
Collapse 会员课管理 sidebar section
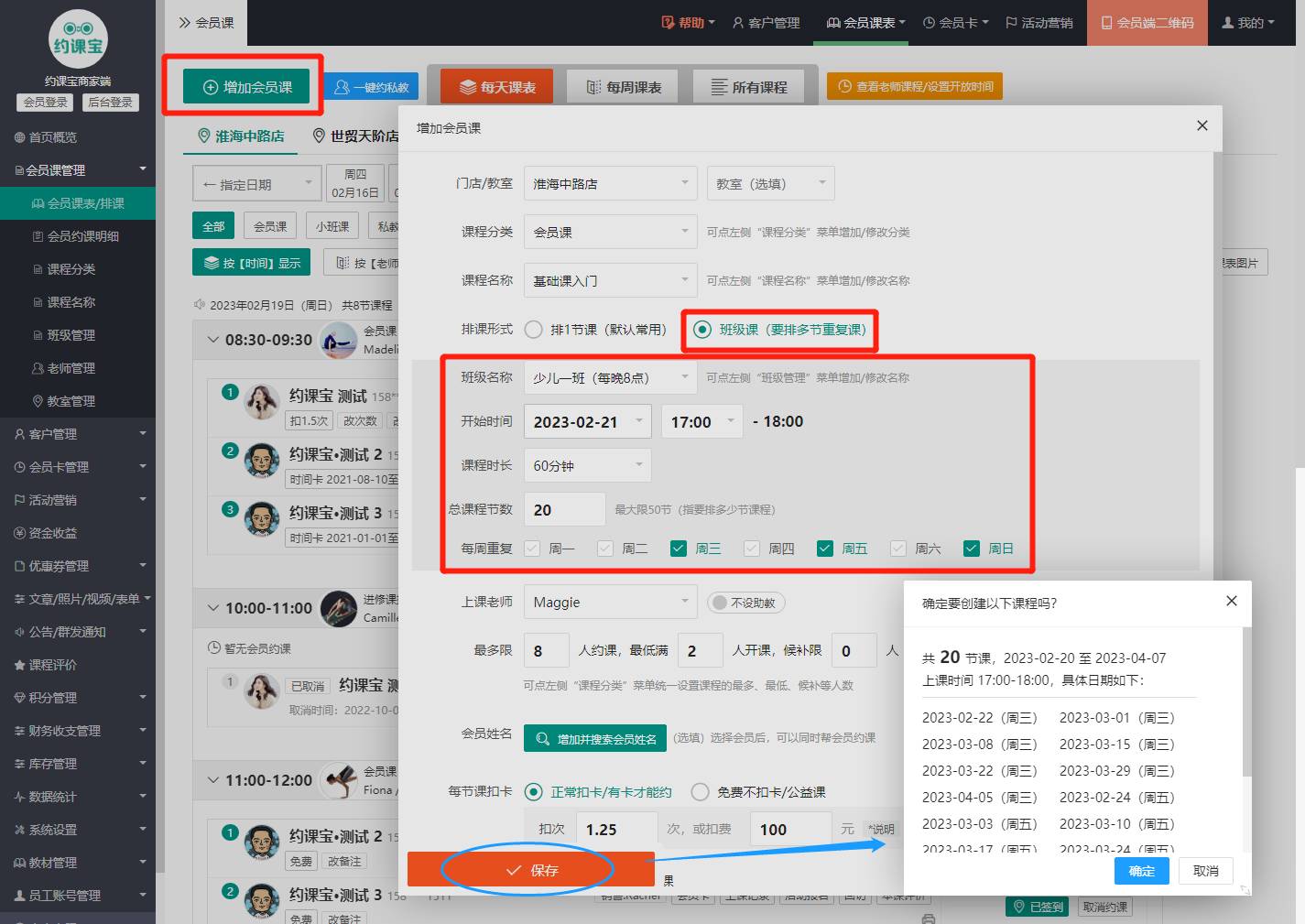[78, 170]
